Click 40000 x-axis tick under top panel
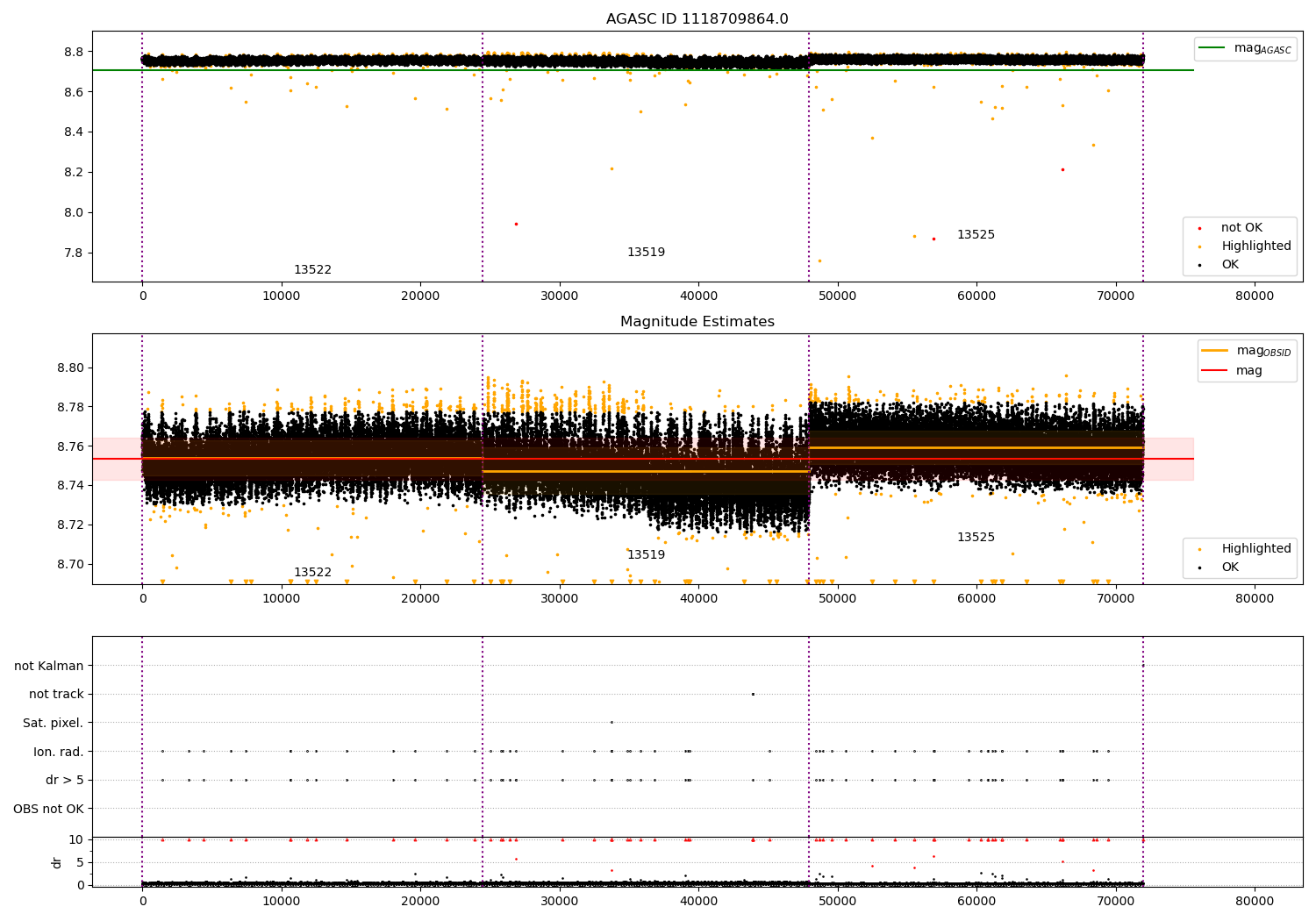Screen dimensions: 1316x921 [x=698, y=296]
